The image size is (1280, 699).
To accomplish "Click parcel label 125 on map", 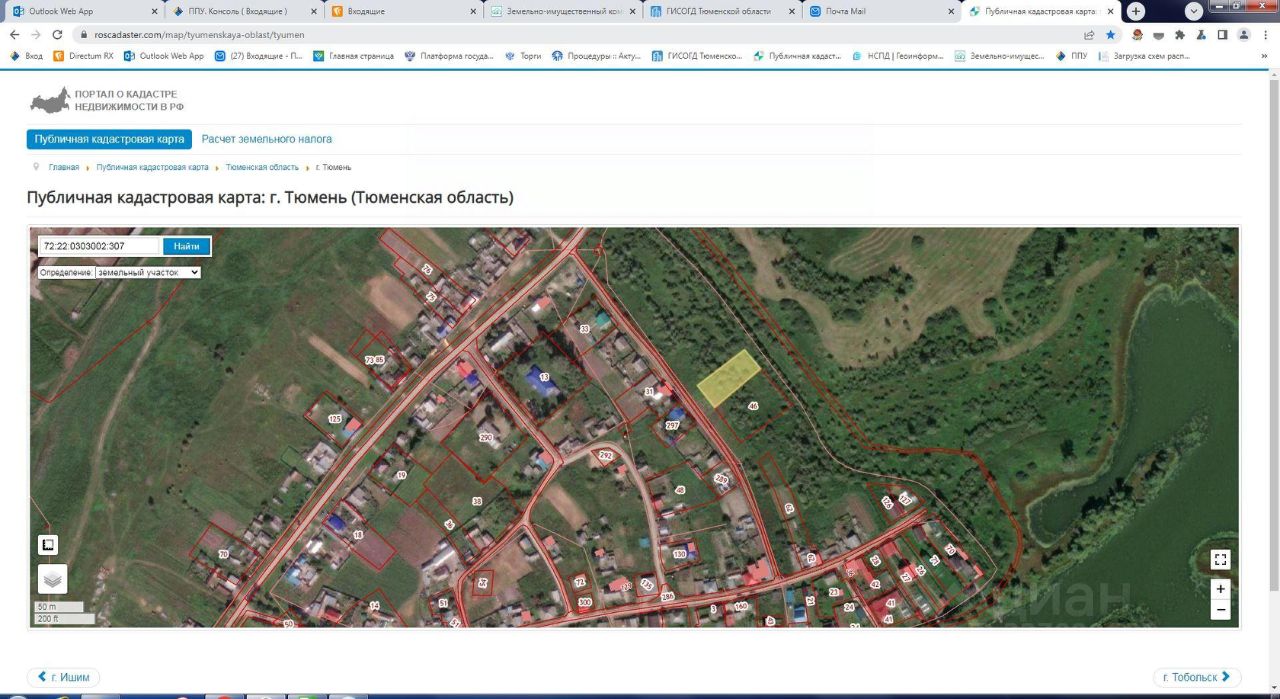I will tap(335, 418).
